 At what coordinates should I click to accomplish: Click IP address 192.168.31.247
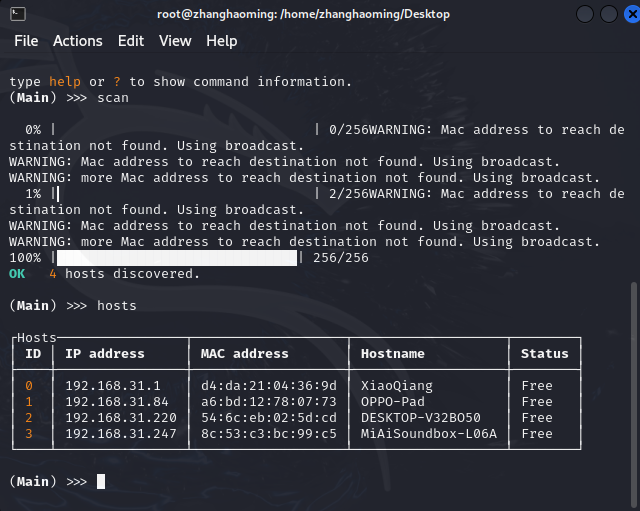click(x=121, y=434)
